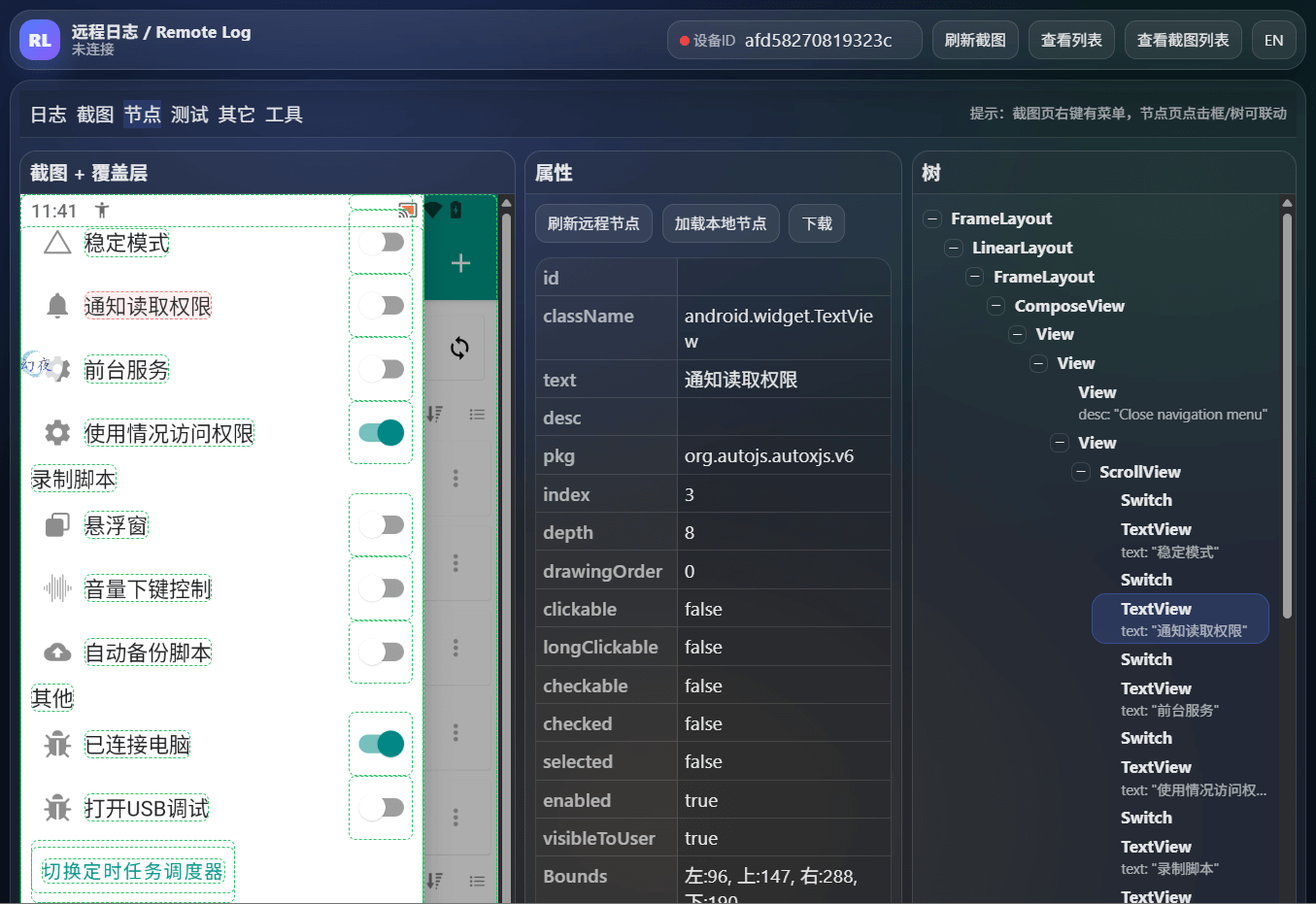The image size is (1316, 904).
Task: Click the pkg value org.autojs.autoxjs.v6
Action: point(769,455)
